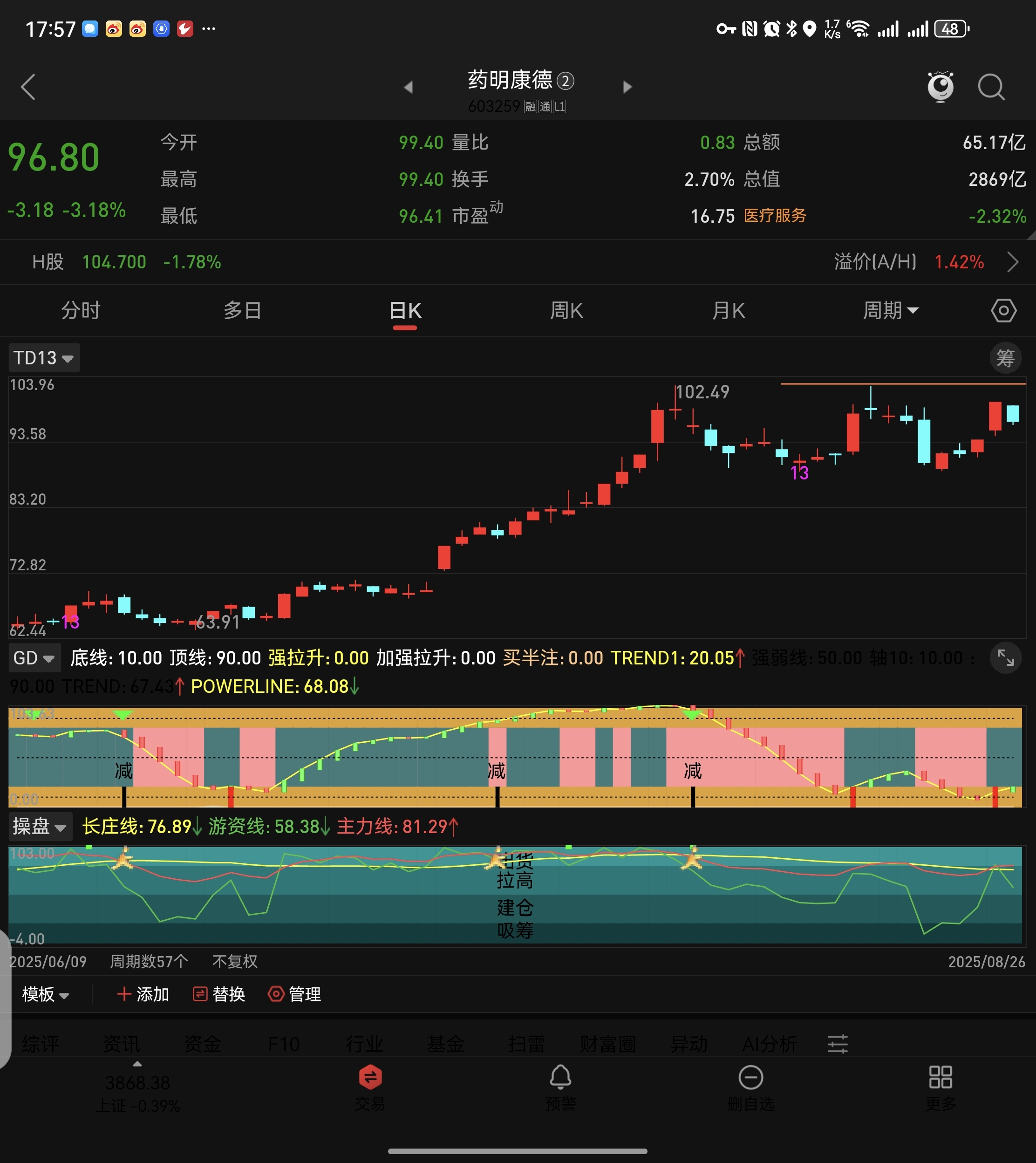Switch to 月K monthly chart tab
This screenshot has height=1163, width=1036.
729,311
